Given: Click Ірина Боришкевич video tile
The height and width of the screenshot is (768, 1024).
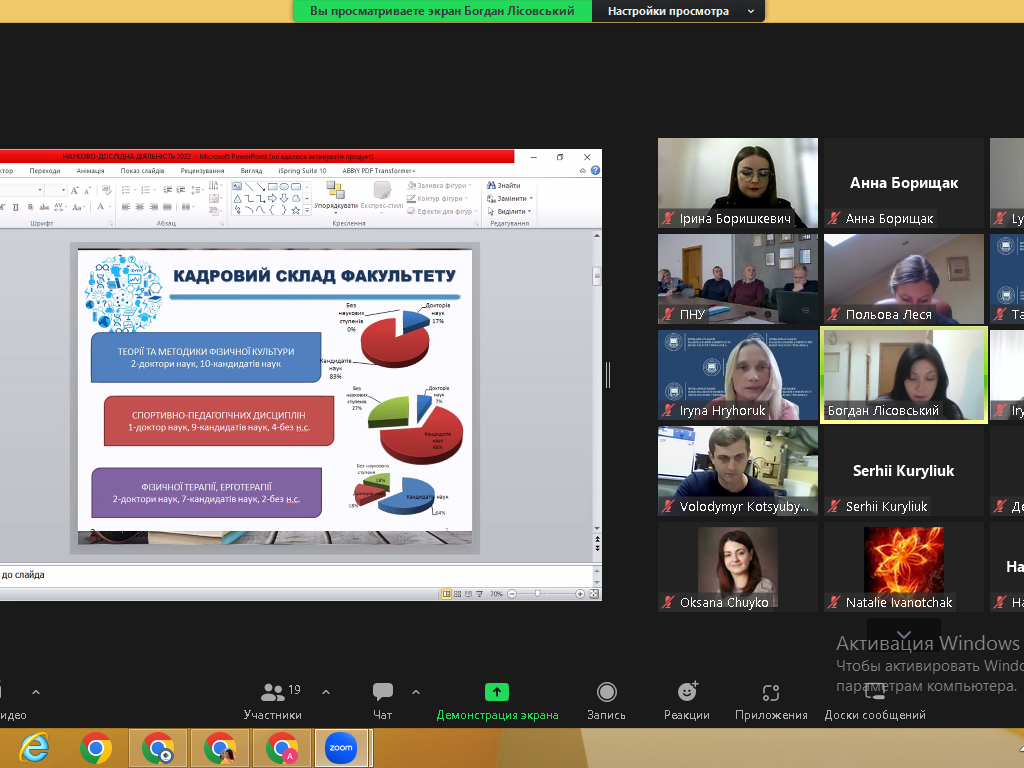Looking at the screenshot, I should point(737,183).
